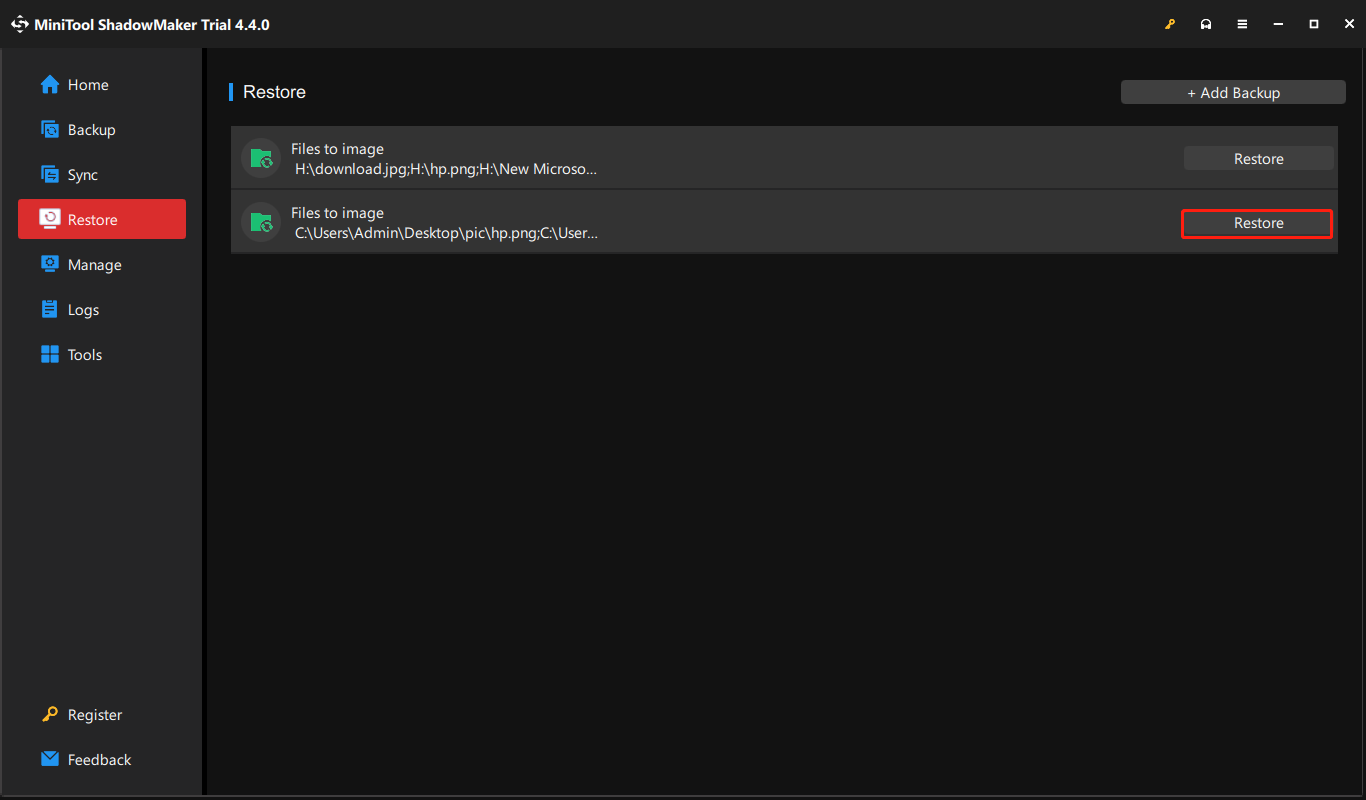The width and height of the screenshot is (1366, 800).
Task: Open the Register link
Action: coord(94,715)
